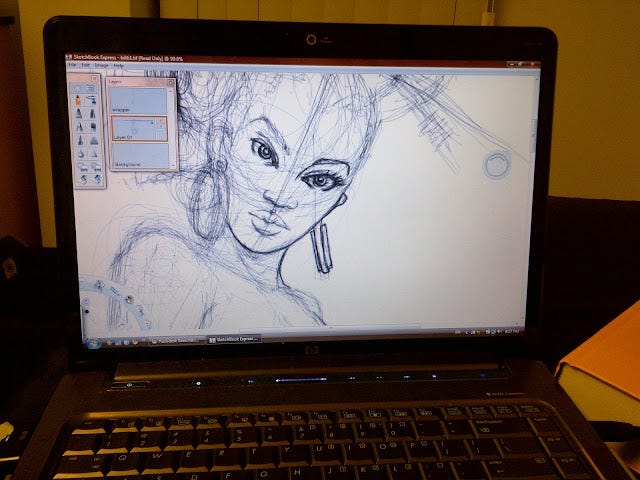Select the Background layer

click(140, 155)
